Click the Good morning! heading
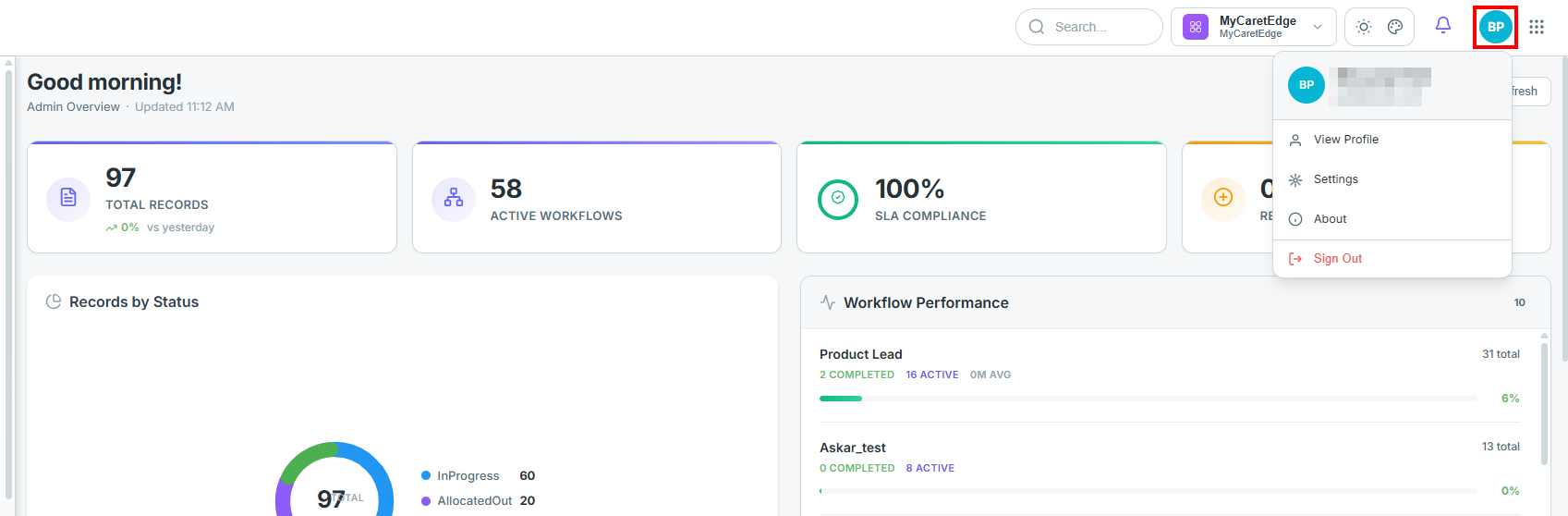The image size is (1568, 516). tap(104, 82)
